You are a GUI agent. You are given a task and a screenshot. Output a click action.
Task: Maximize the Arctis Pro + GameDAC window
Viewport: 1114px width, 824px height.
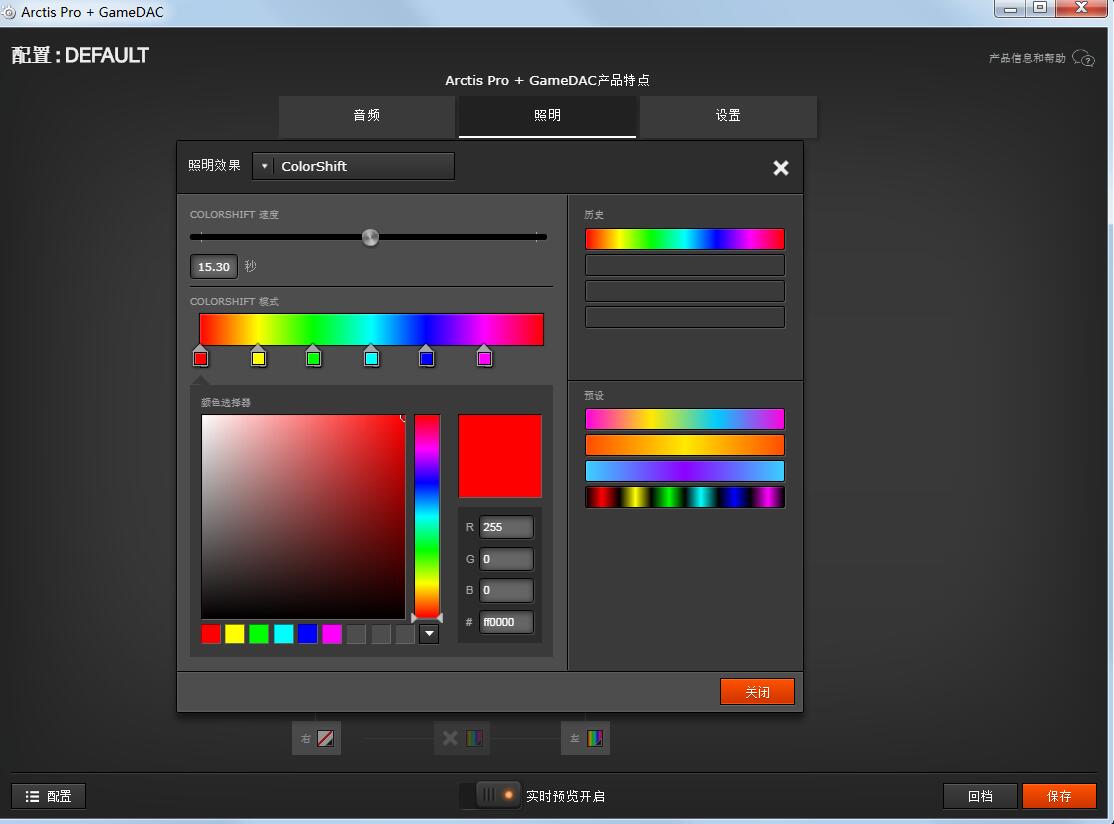coord(1040,8)
